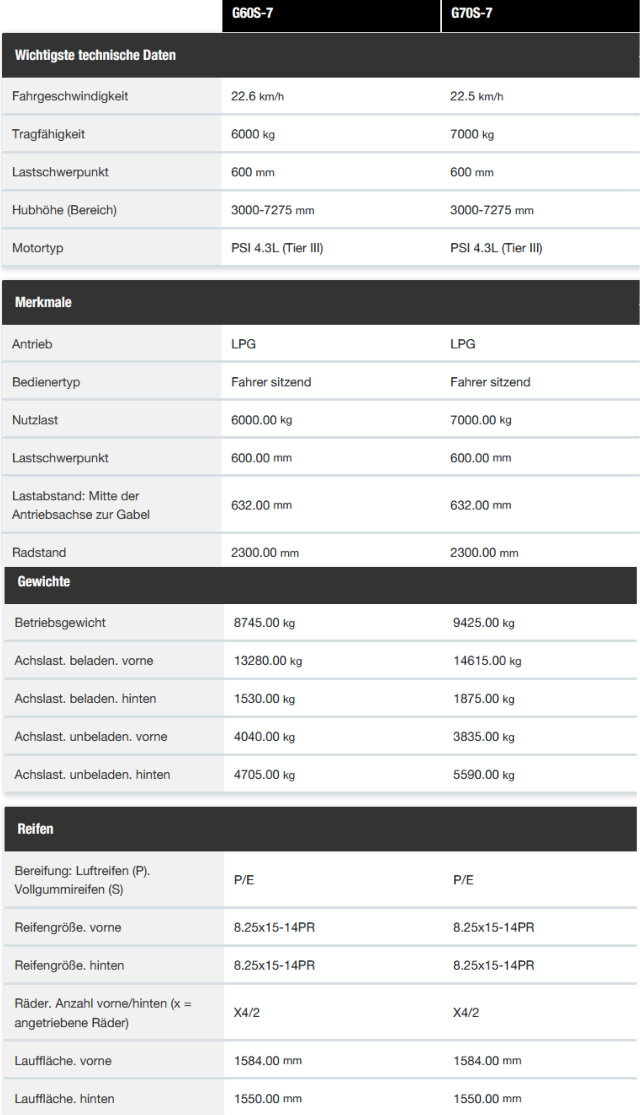Select the Betriebsgewicht 9425.00 kg value
640x1115 pixels.
pos(484,623)
